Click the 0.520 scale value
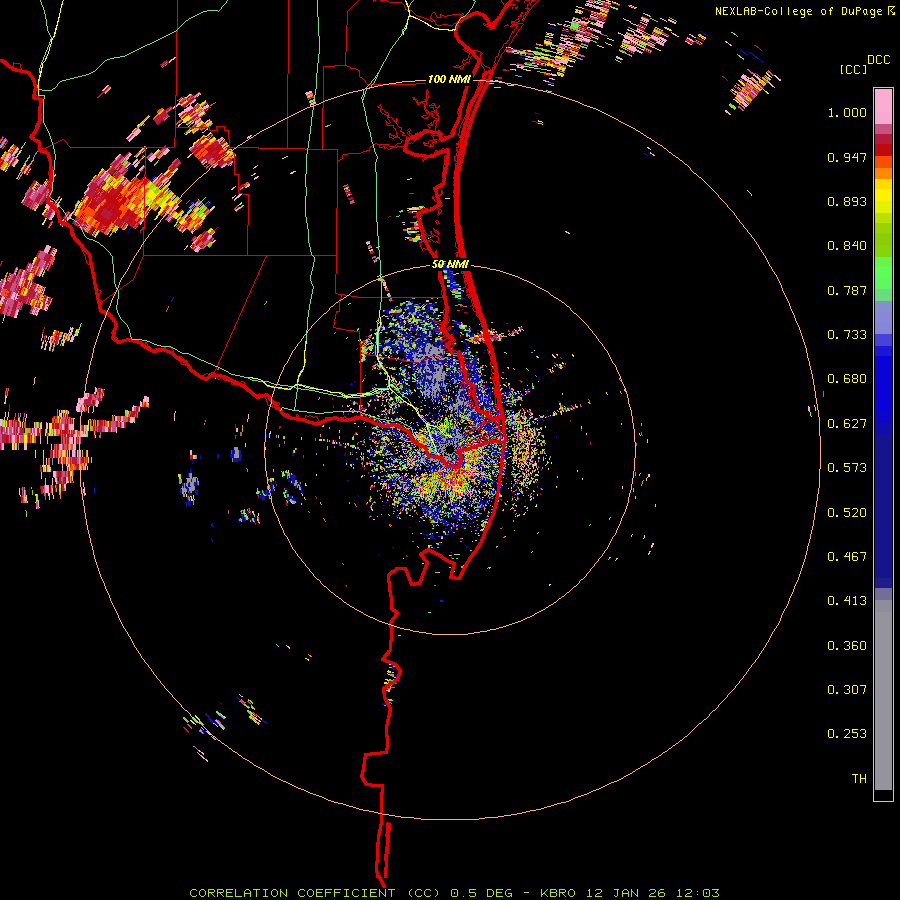This screenshot has height=900, width=900. click(x=847, y=513)
